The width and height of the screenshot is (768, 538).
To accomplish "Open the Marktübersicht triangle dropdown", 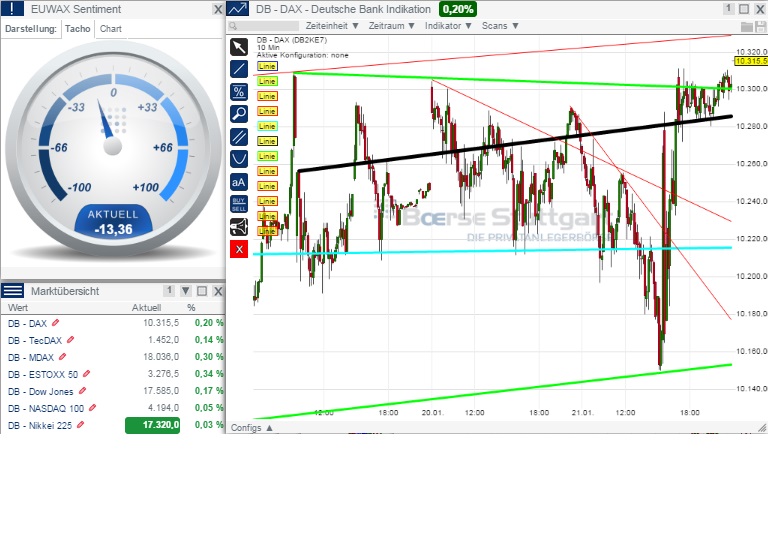I will [186, 291].
